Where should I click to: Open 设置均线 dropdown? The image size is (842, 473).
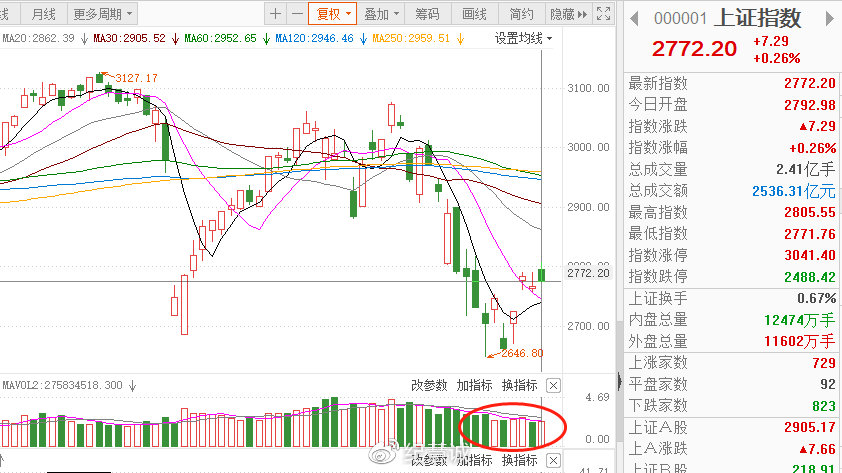pyautogui.click(x=523, y=39)
